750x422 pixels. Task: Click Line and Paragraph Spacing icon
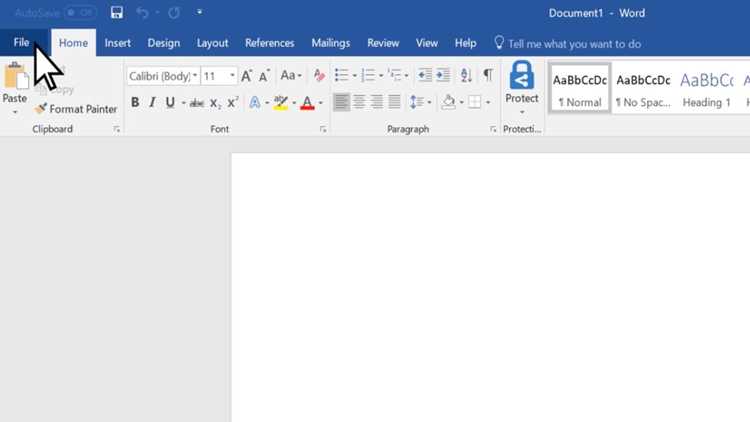[417, 102]
